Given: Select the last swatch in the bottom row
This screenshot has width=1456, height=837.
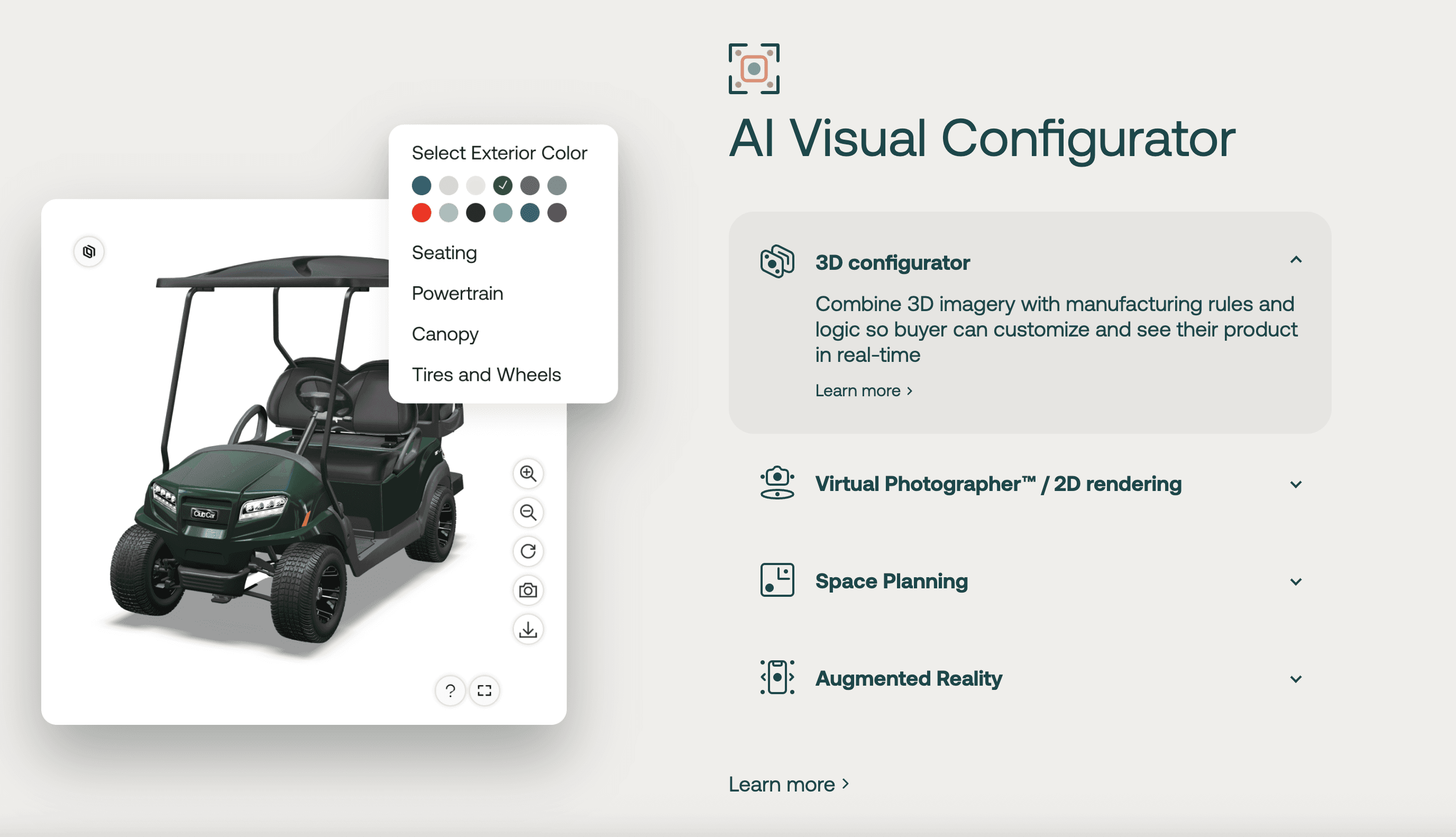Looking at the screenshot, I should point(557,213).
